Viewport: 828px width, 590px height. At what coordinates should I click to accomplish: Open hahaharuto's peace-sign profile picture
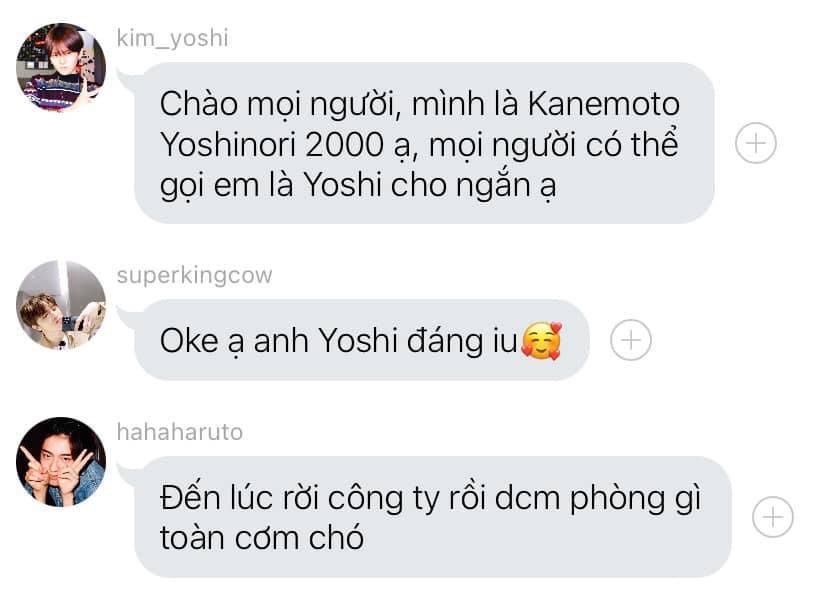(x=61, y=462)
